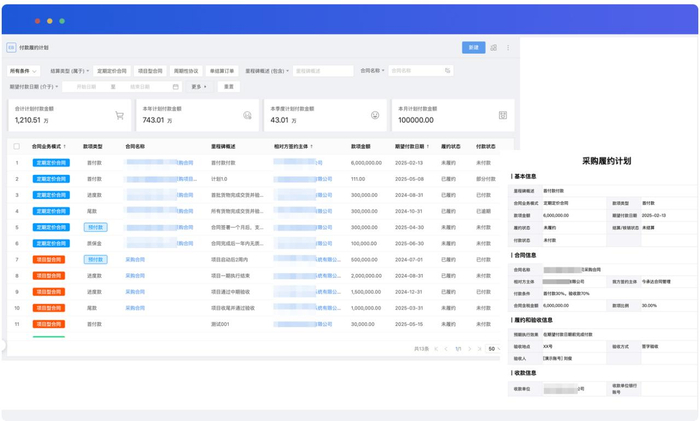Click the icon on 本年计划付款金额 card

(x=248, y=115)
